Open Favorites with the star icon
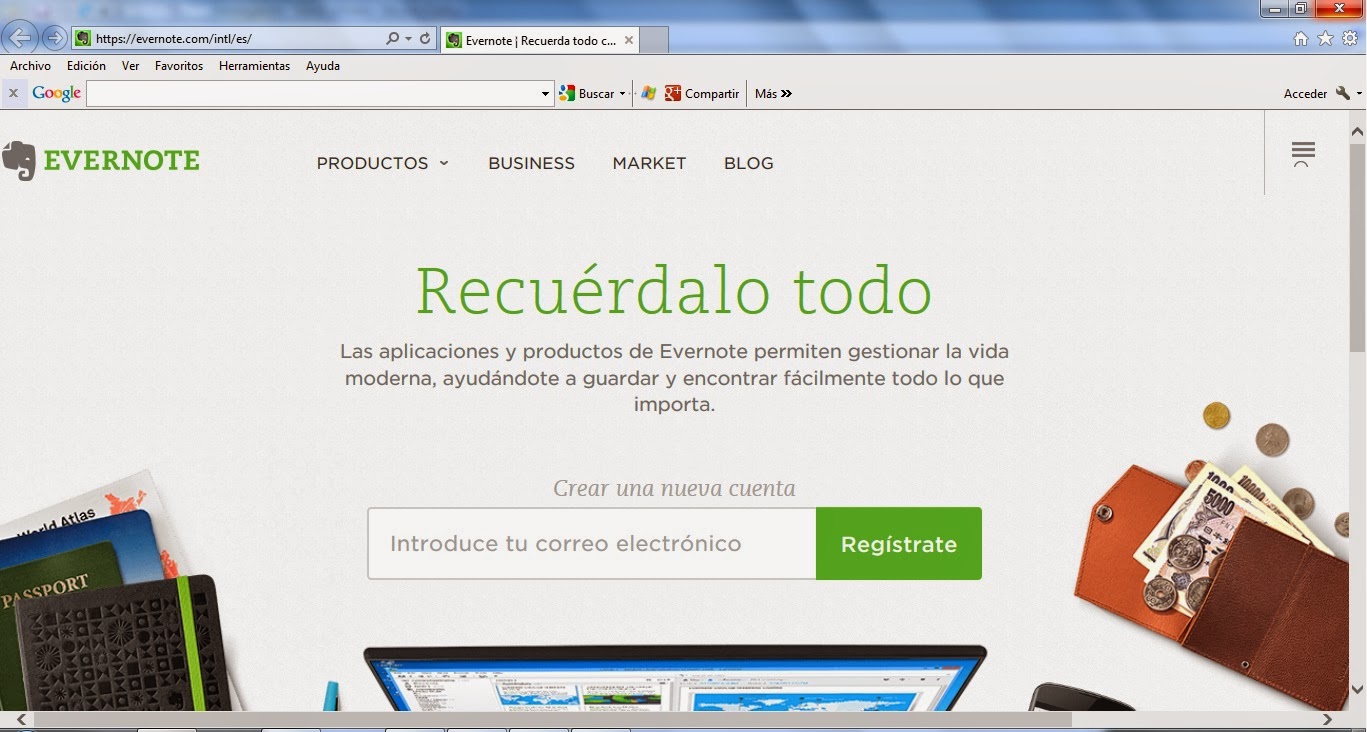 coord(1325,39)
